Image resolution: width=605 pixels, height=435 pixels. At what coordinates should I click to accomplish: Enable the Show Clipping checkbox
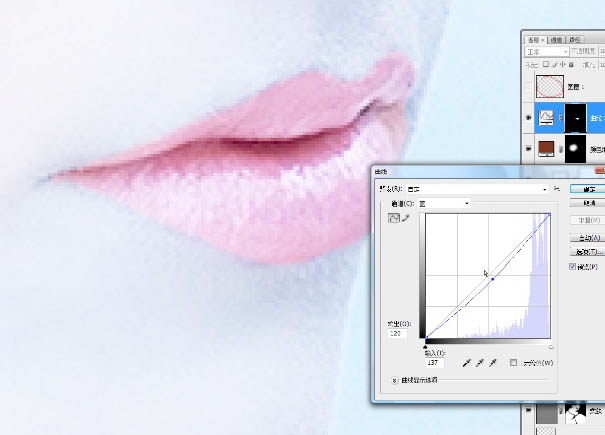(x=514, y=363)
